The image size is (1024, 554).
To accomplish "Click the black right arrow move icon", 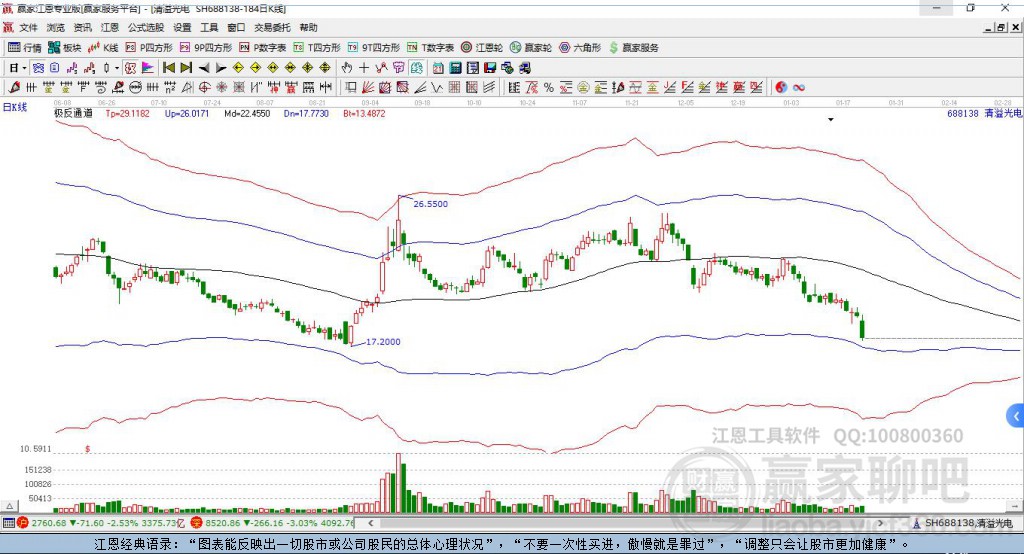I will tap(221, 68).
